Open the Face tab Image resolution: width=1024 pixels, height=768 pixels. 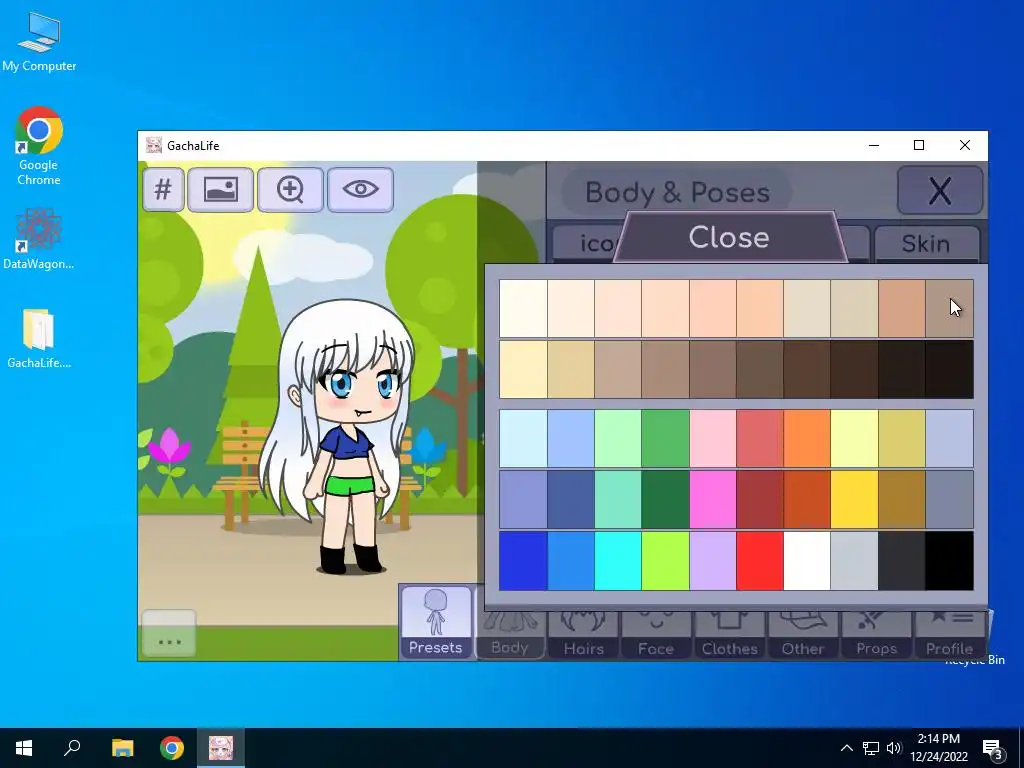[x=656, y=633]
